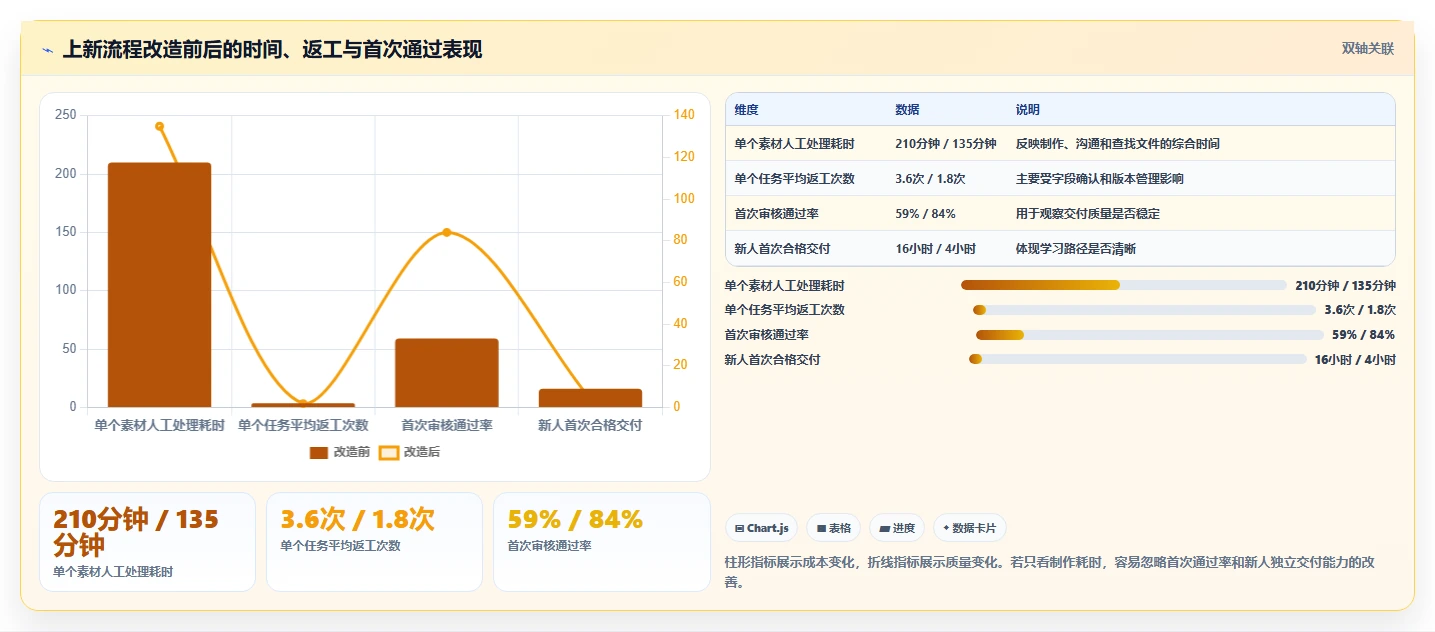1435x632 pixels.
Task: Click the 维度 column header
Action: click(x=747, y=110)
